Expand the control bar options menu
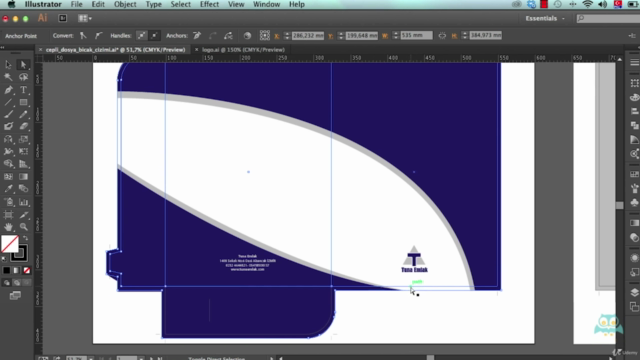This screenshot has width=640, height=360. [632, 36]
